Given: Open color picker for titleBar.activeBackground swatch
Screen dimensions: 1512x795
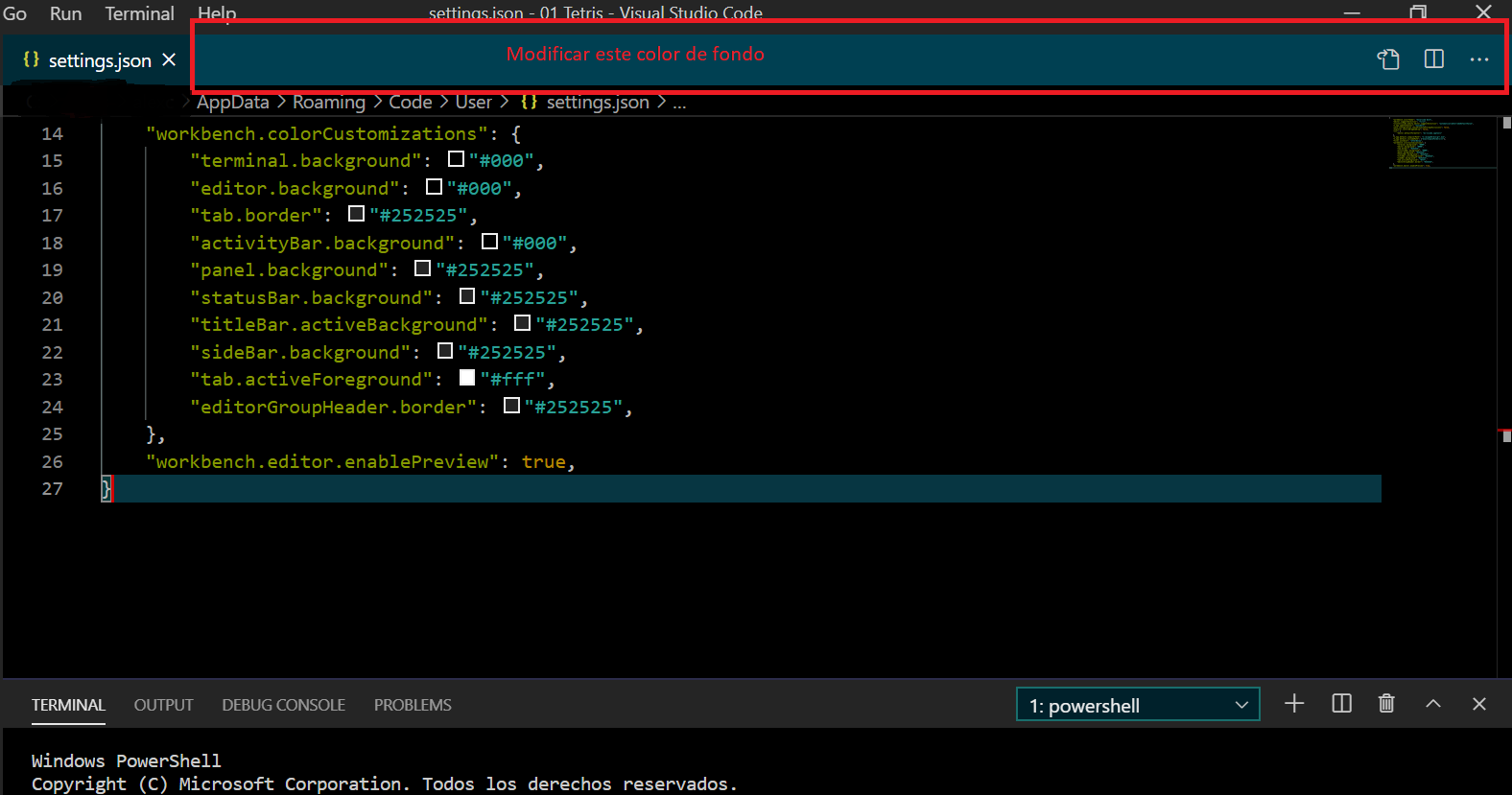Looking at the screenshot, I should tap(523, 323).
